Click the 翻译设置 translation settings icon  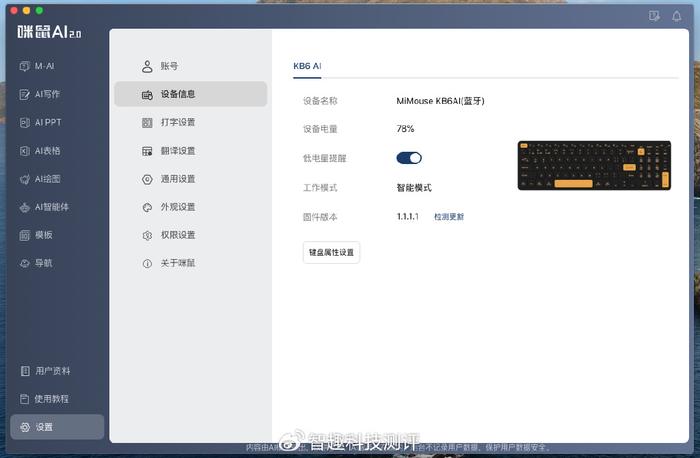point(147,151)
